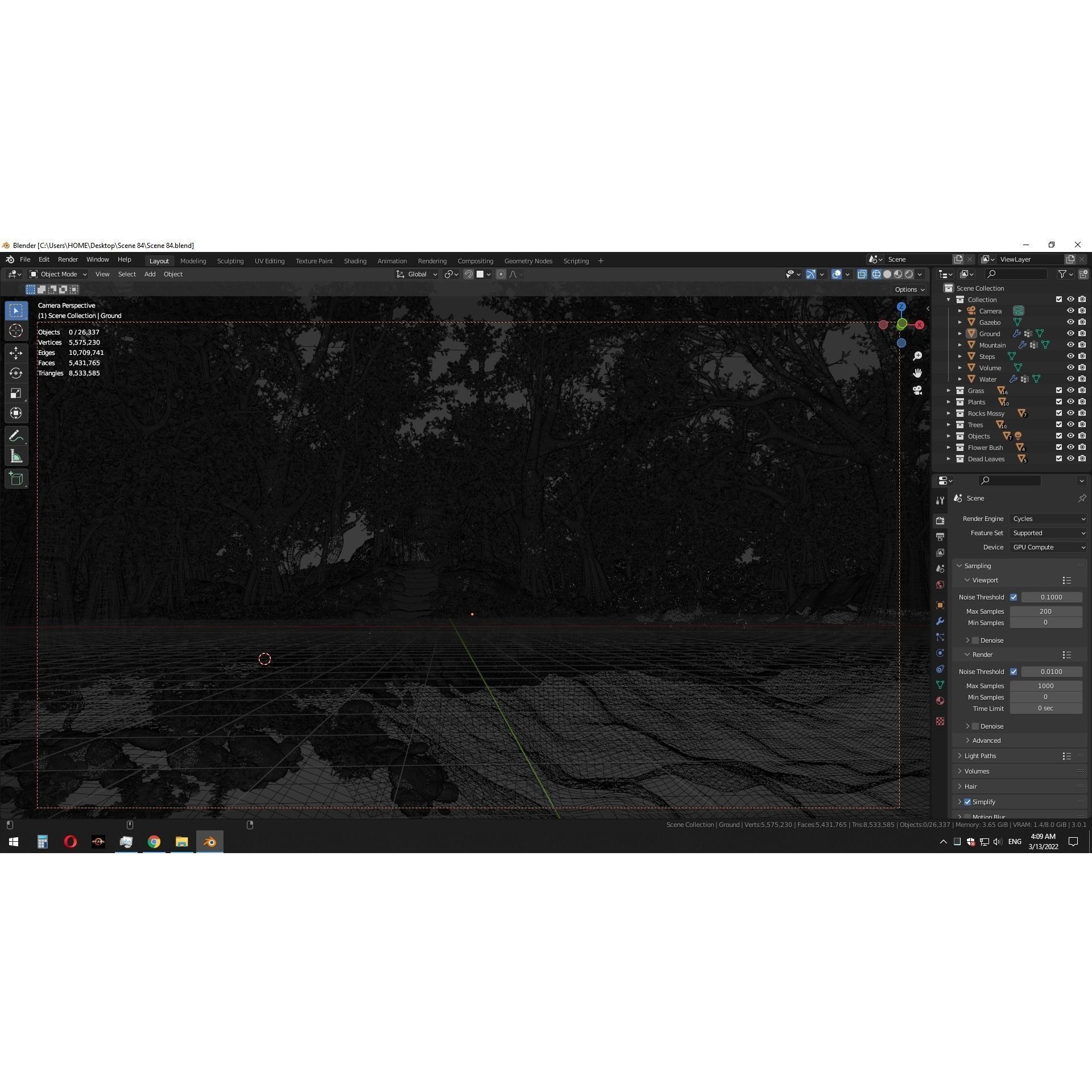Expand the Light Paths panel
Viewport: 1092px width, 1092px height.
tap(980, 756)
